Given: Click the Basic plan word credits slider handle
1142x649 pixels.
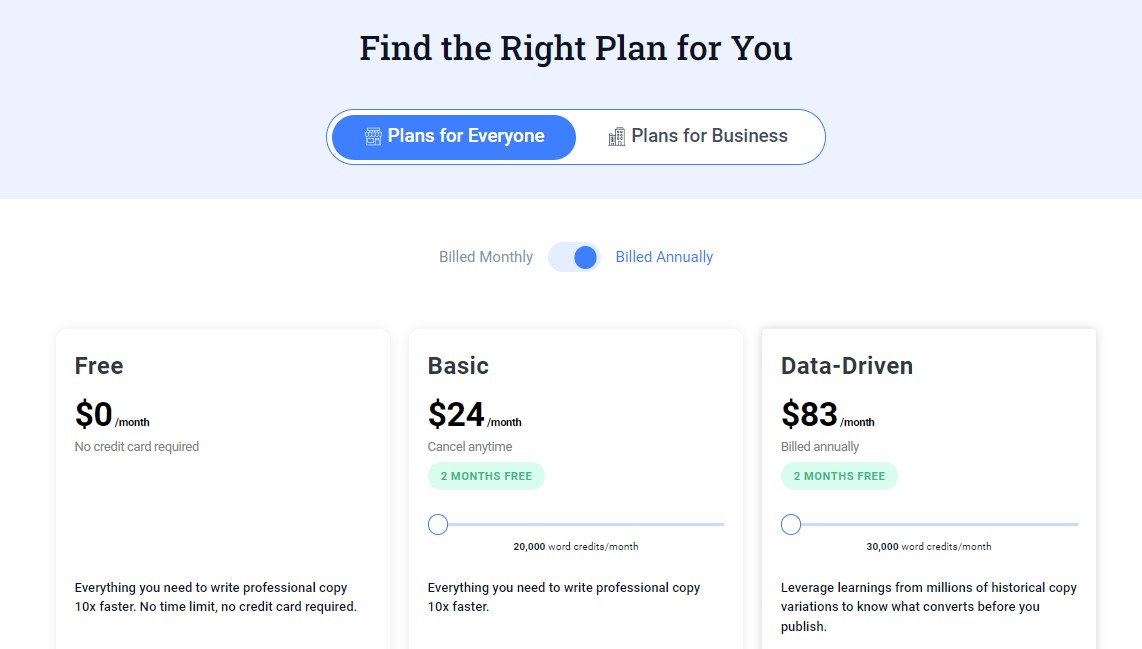Looking at the screenshot, I should coord(438,524).
